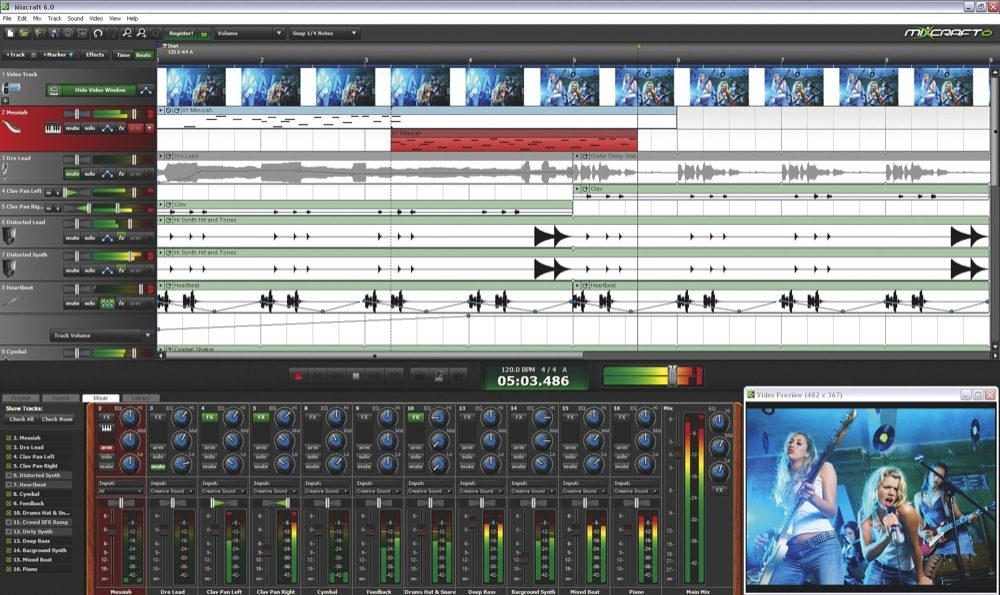Click the +Track button
The image size is (1000, 595).
[16, 55]
